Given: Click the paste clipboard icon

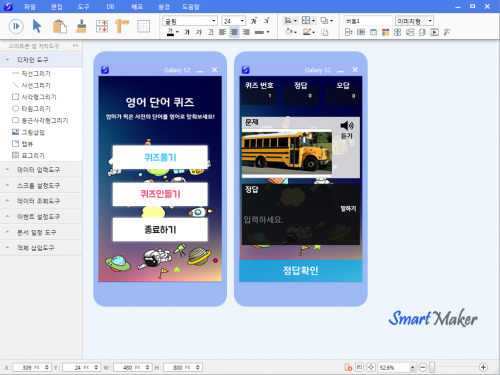Looking at the screenshot, I should [x=60, y=26].
